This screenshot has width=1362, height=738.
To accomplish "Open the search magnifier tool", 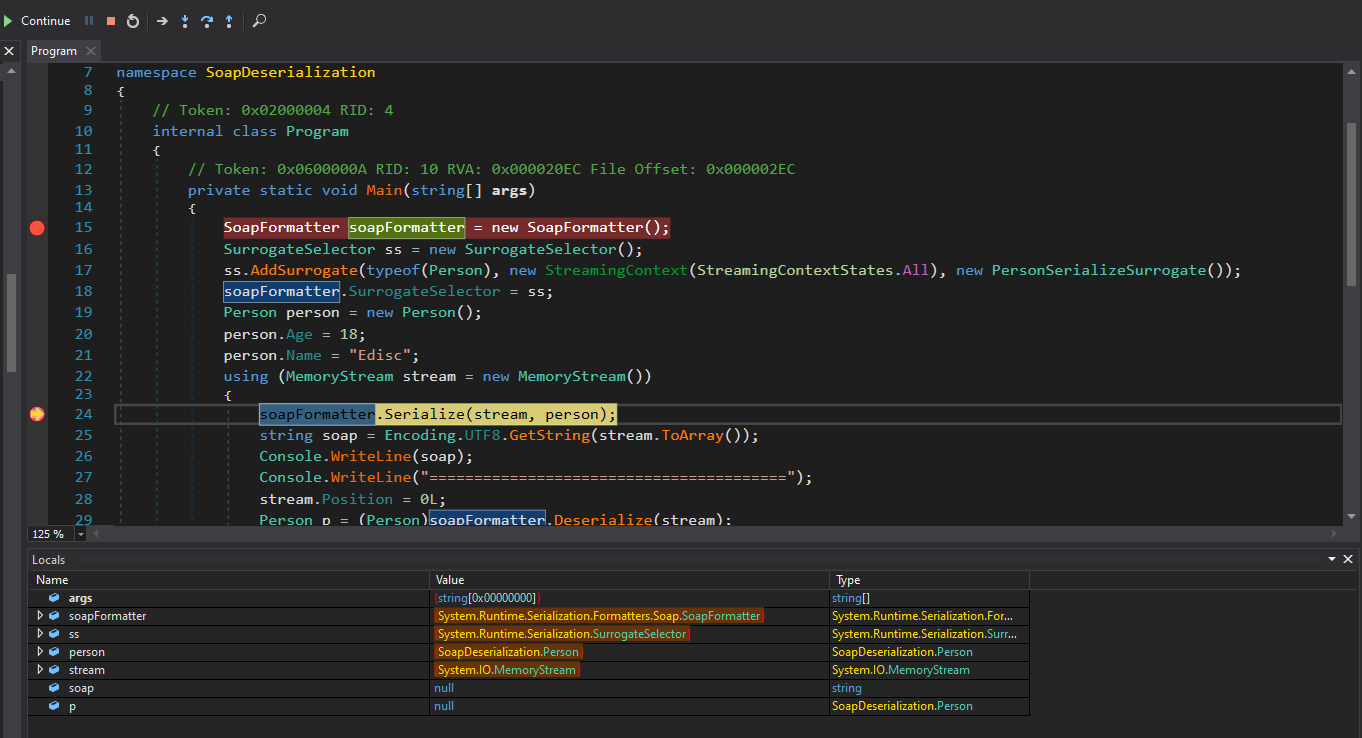I will (259, 21).
